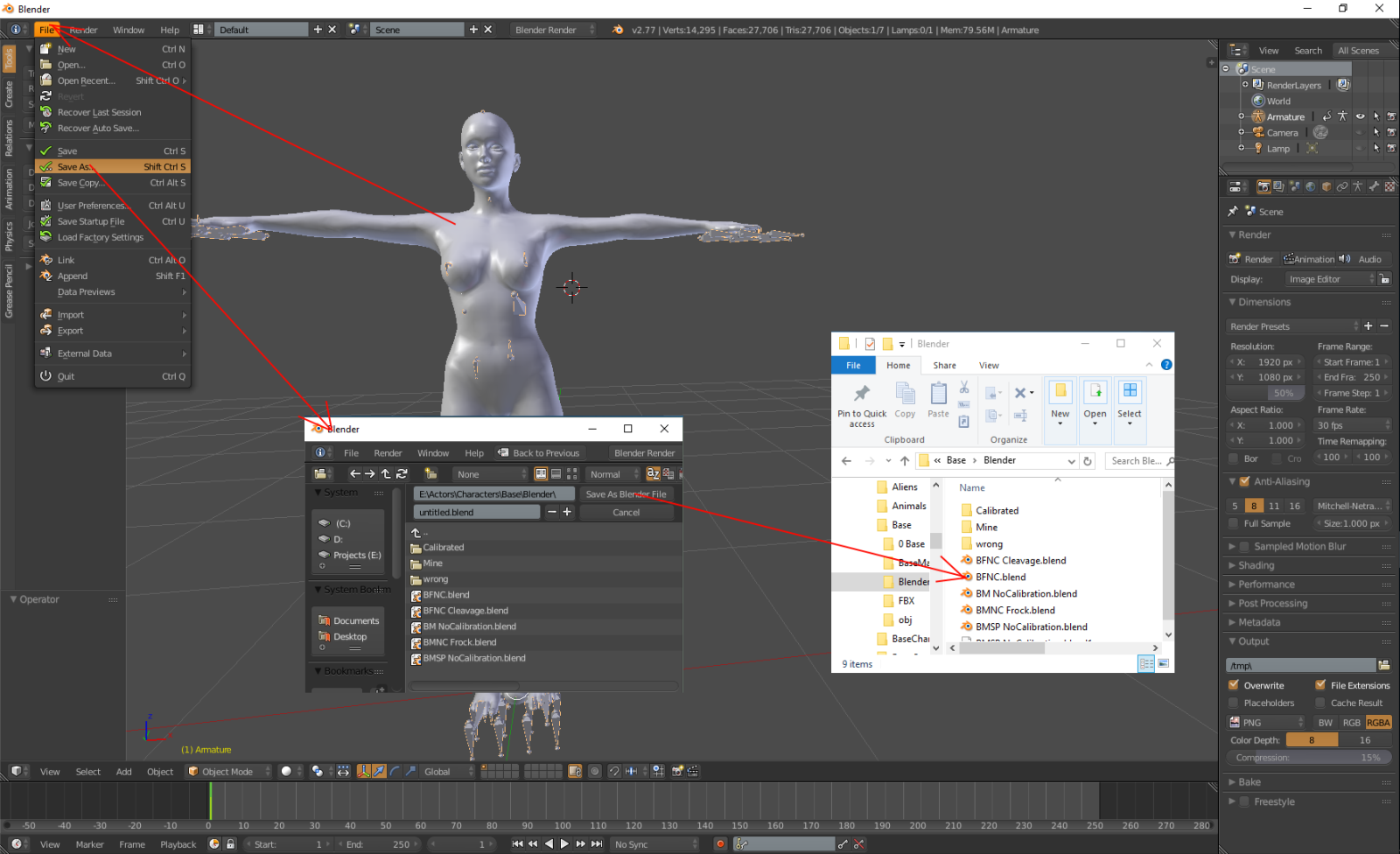This screenshot has width=1400, height=854.
Task: Click the Camera object icon in outliner
Action: click(x=1258, y=132)
